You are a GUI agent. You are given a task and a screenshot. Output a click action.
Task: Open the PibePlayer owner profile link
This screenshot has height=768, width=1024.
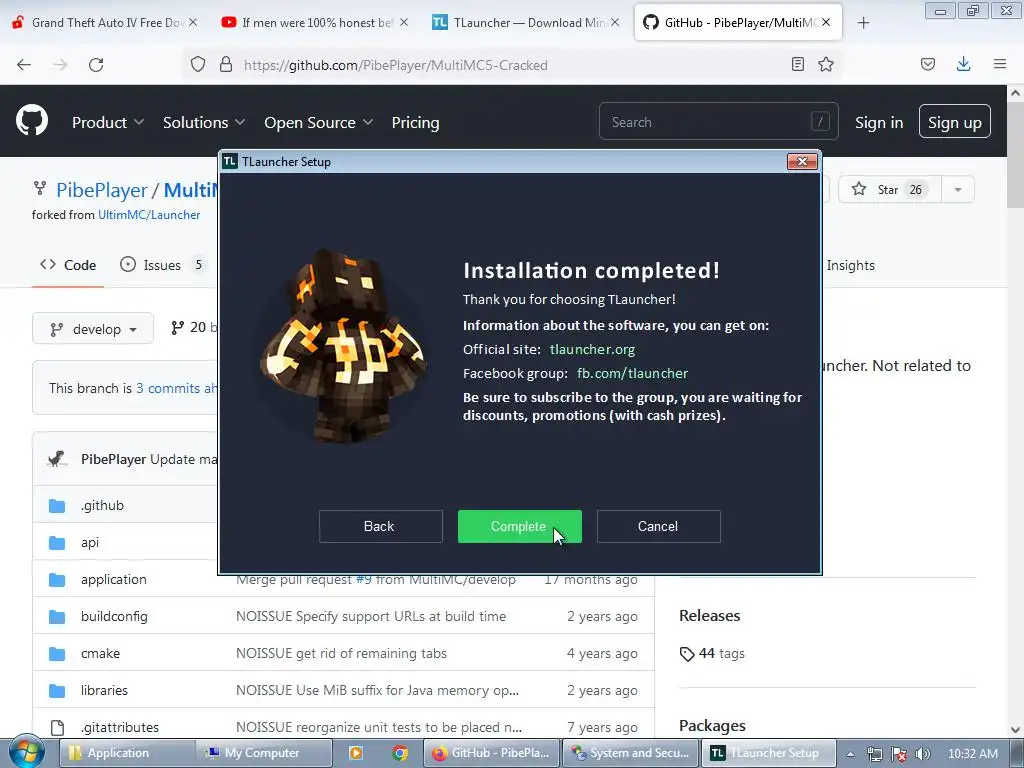pos(101,190)
